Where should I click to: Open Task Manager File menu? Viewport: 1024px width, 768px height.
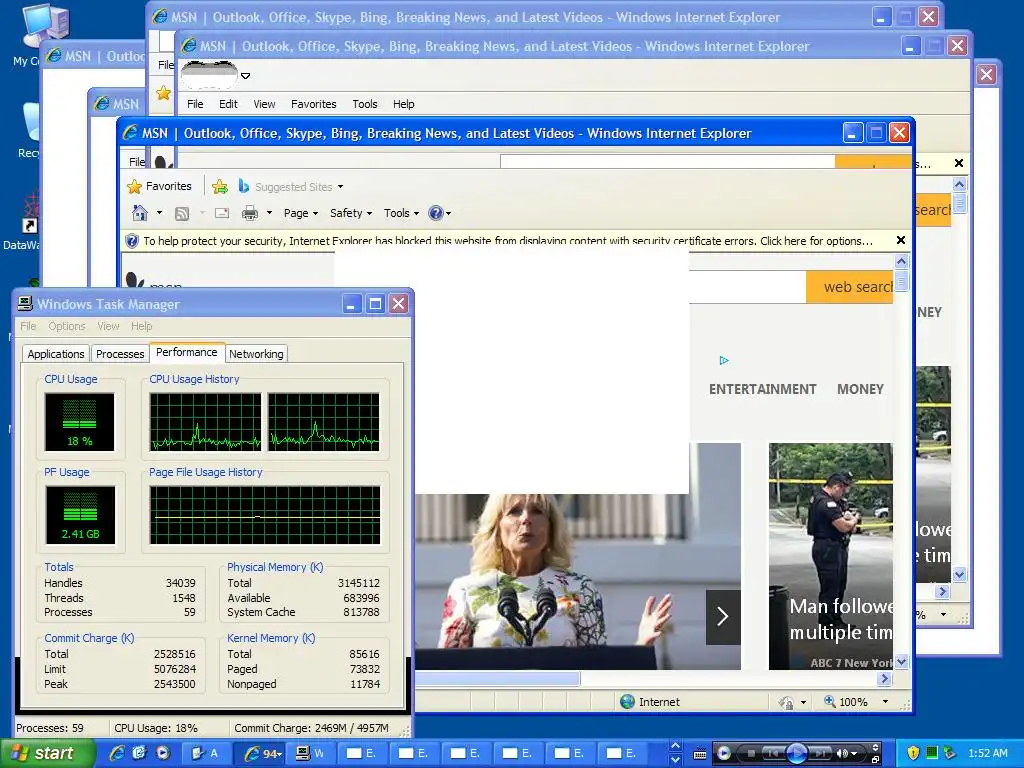pyautogui.click(x=28, y=326)
